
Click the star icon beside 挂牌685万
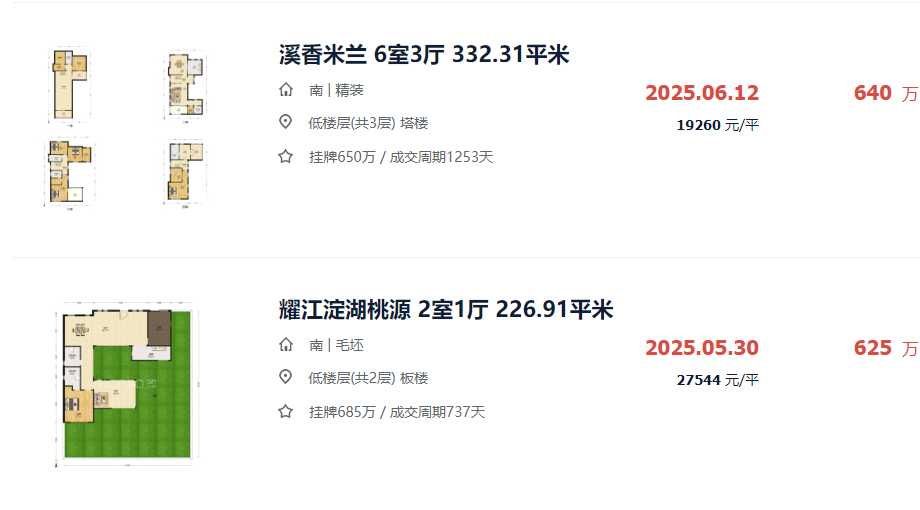[x=286, y=412]
